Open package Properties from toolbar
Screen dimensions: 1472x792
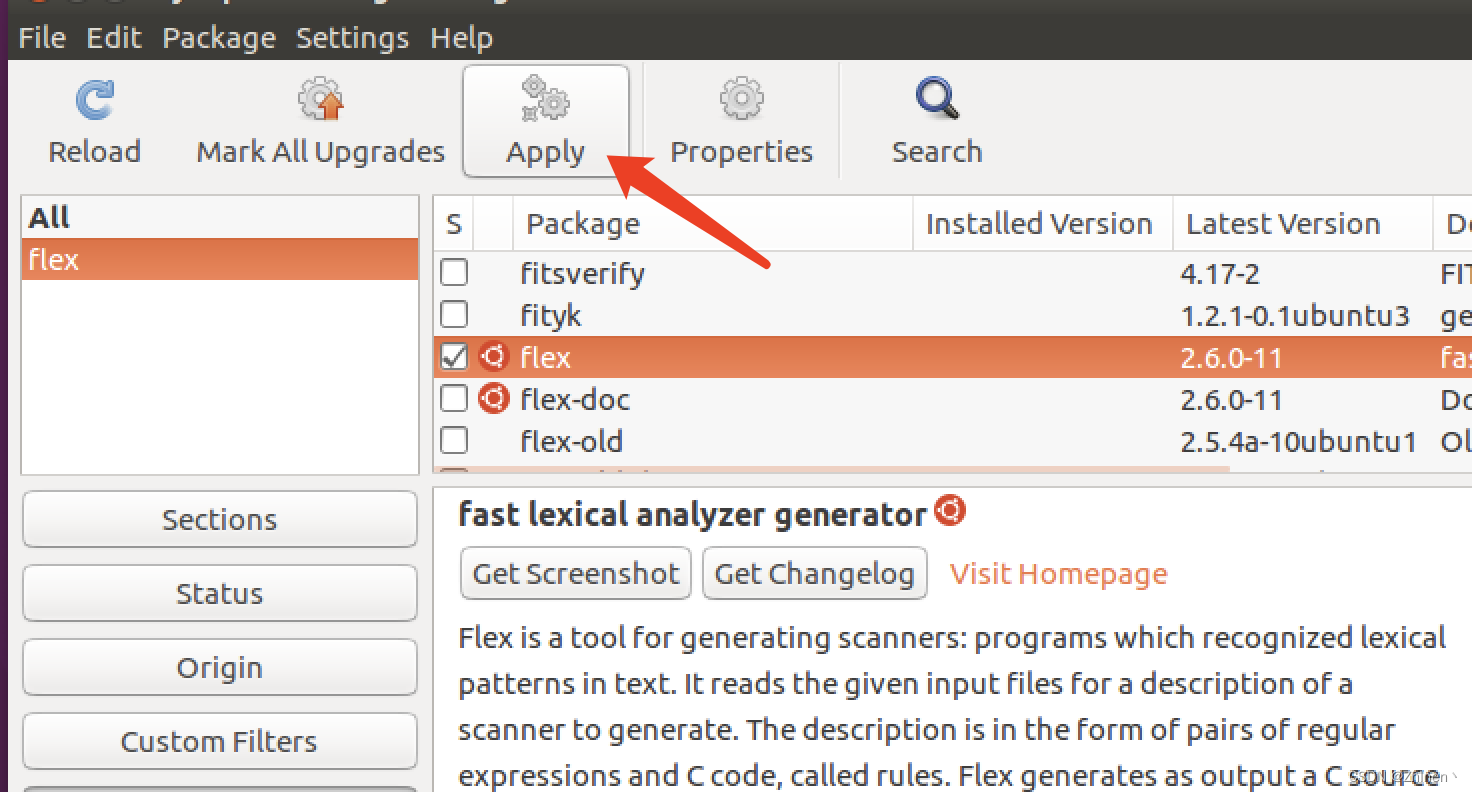[741, 121]
